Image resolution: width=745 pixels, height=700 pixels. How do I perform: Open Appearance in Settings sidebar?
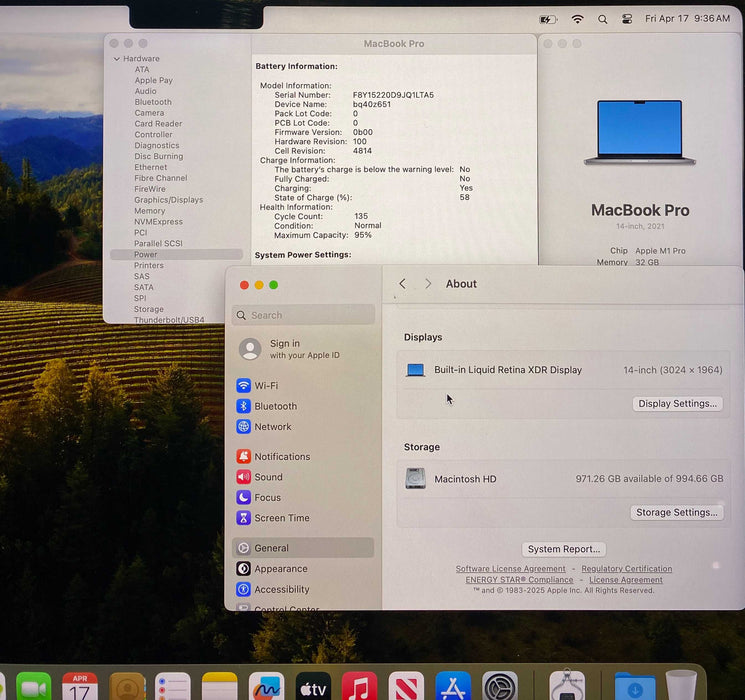[304, 569]
